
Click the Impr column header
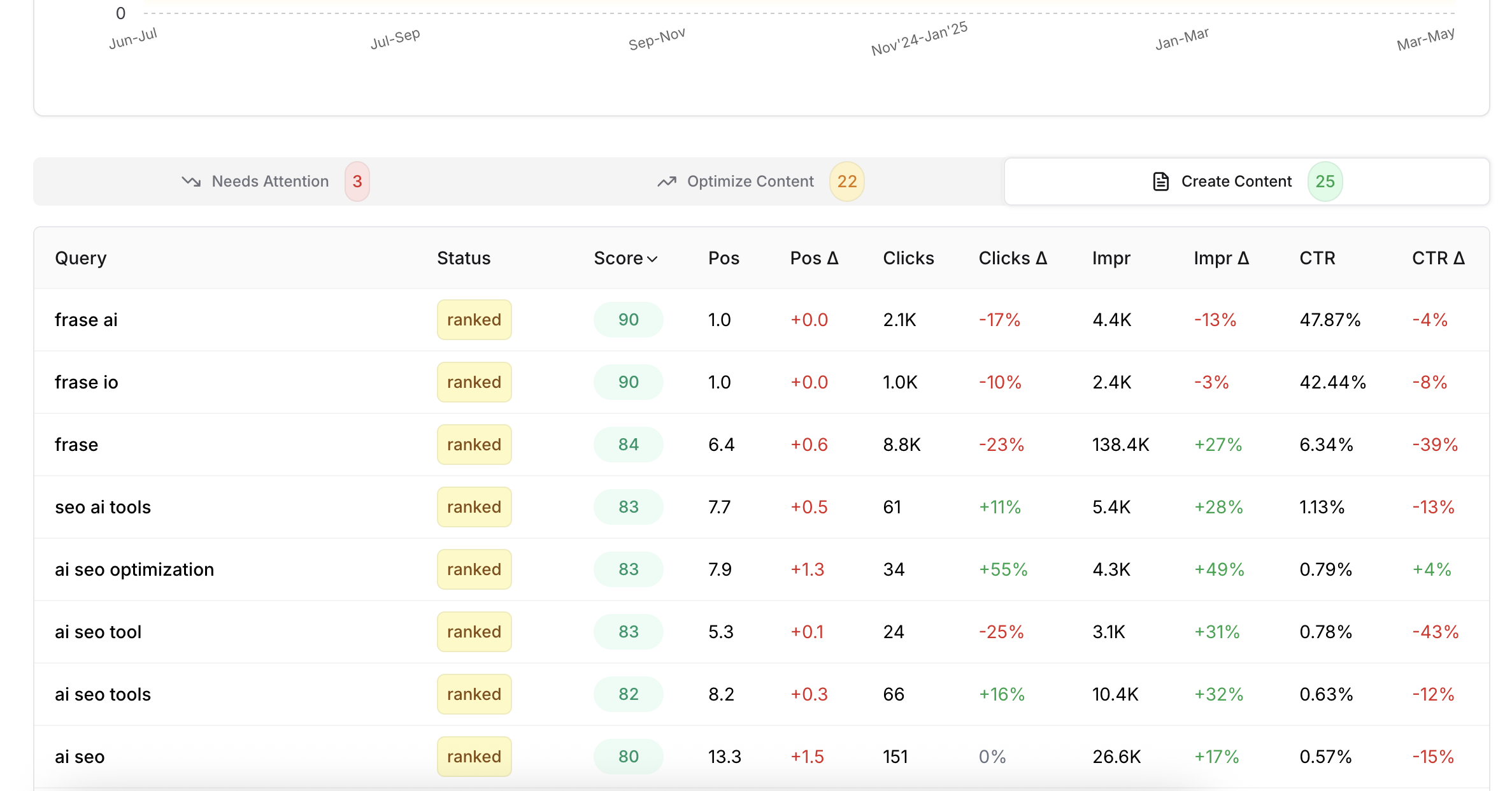coord(1111,258)
